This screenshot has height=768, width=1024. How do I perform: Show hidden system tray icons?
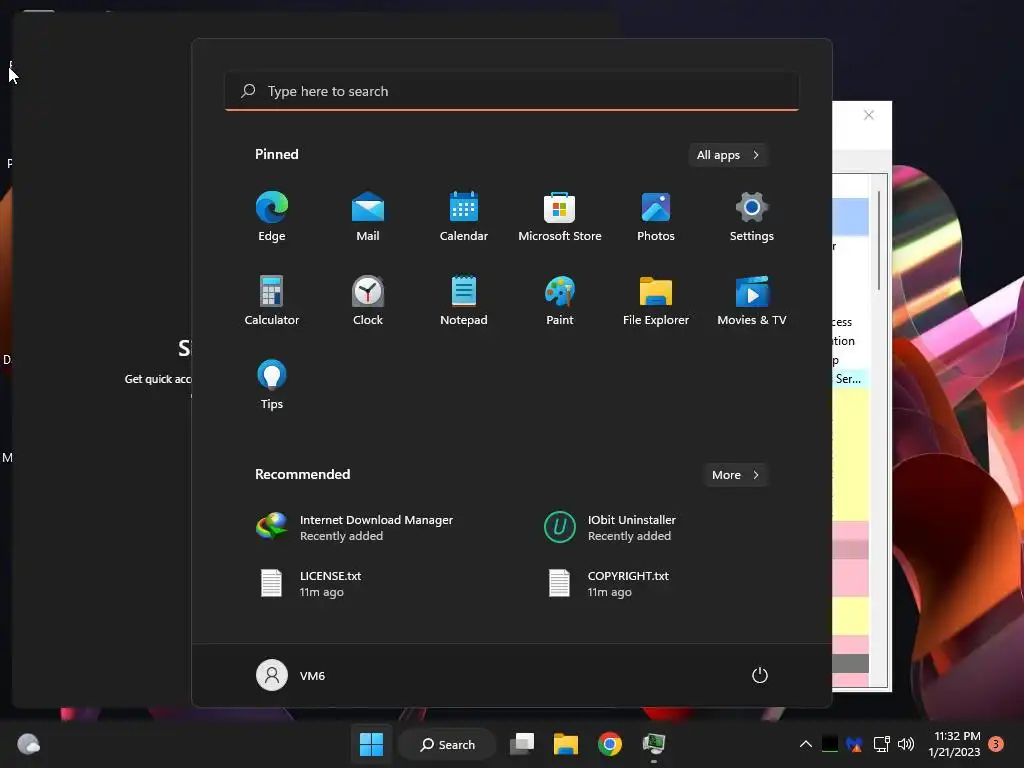tap(806, 744)
